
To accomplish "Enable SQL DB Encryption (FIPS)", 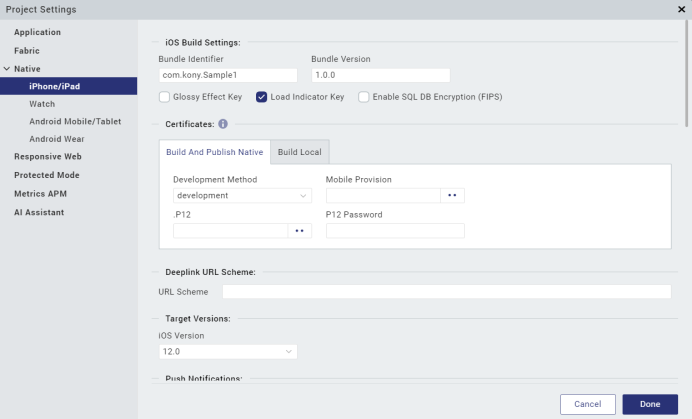I will coord(364,97).
